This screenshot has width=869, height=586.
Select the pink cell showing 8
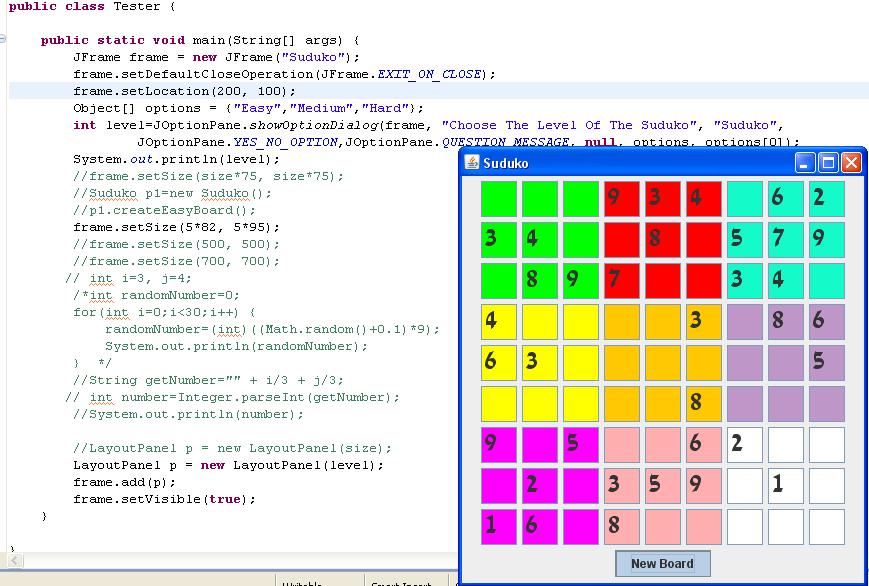pyautogui.click(x=621, y=526)
